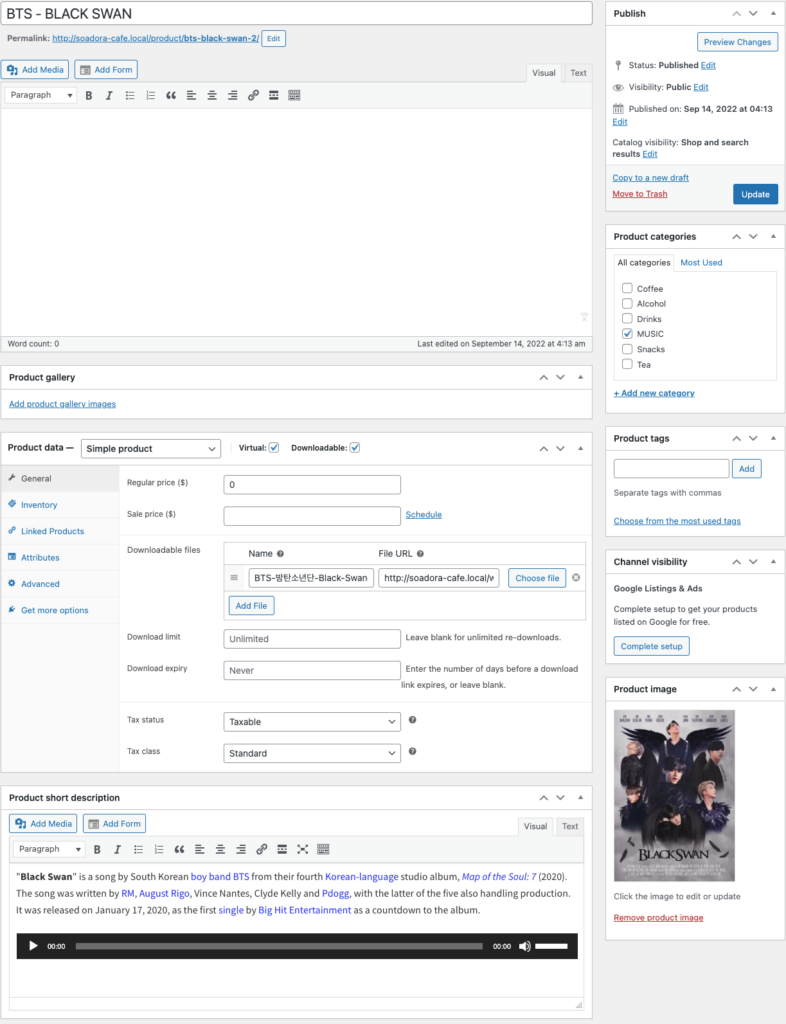Insert link in main editor toolbar
The image size is (786, 1024).
pyautogui.click(x=253, y=95)
